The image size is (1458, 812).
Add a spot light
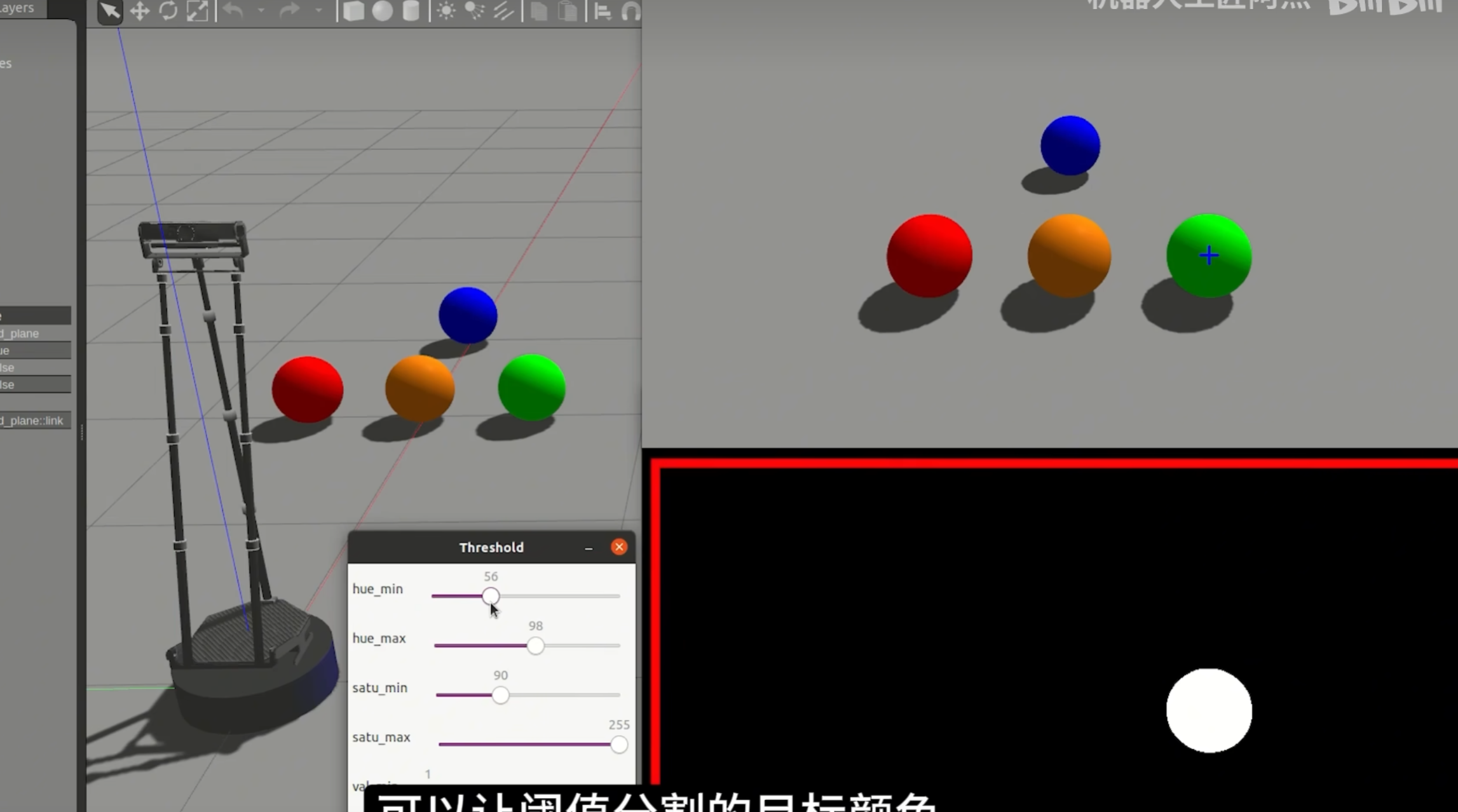click(x=475, y=11)
